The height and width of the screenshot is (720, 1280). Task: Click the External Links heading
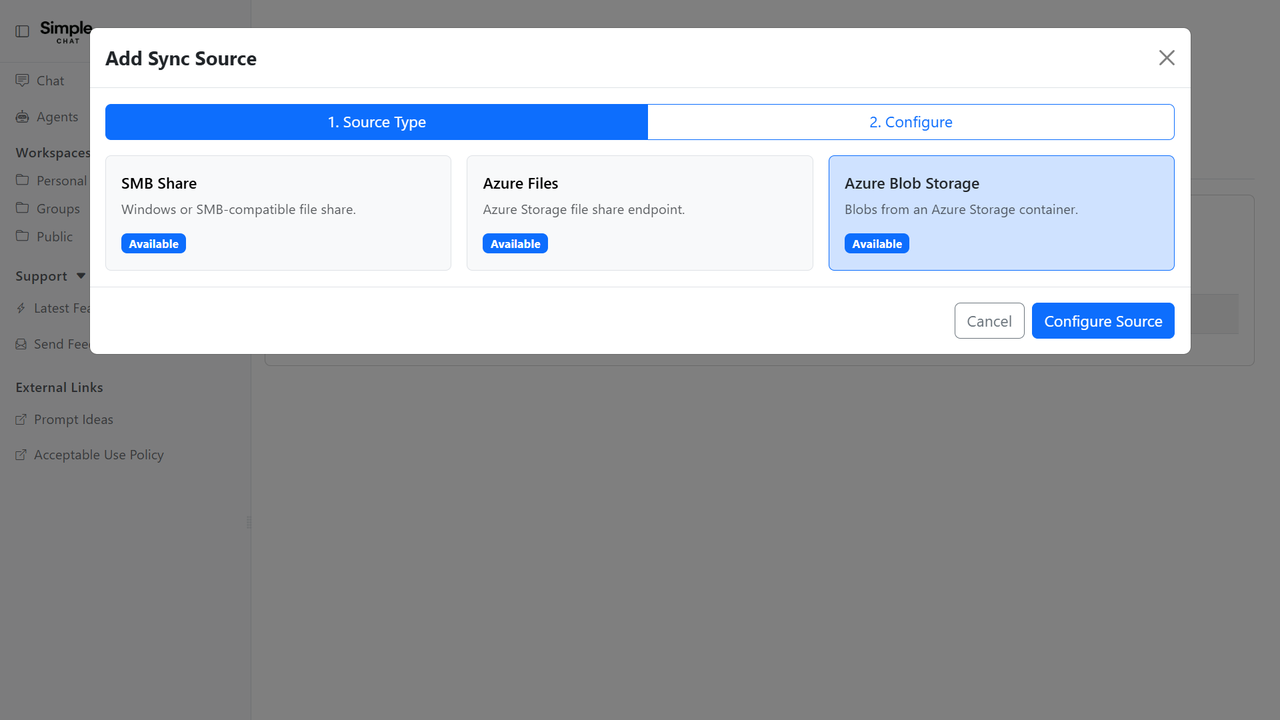pos(59,387)
